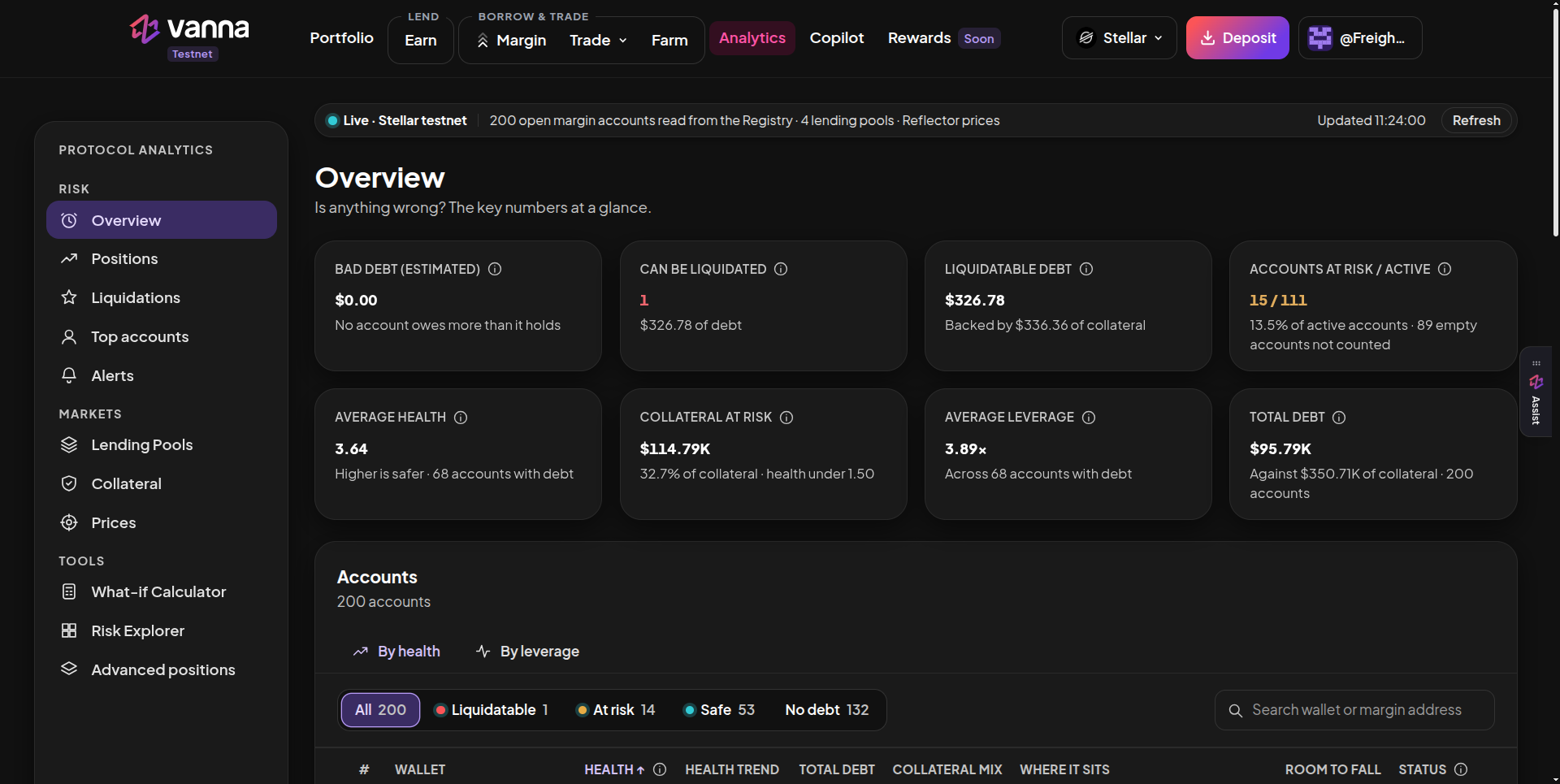This screenshot has height=784, width=1560.
Task: Show only At risk 14 accounts
Action: point(616,710)
